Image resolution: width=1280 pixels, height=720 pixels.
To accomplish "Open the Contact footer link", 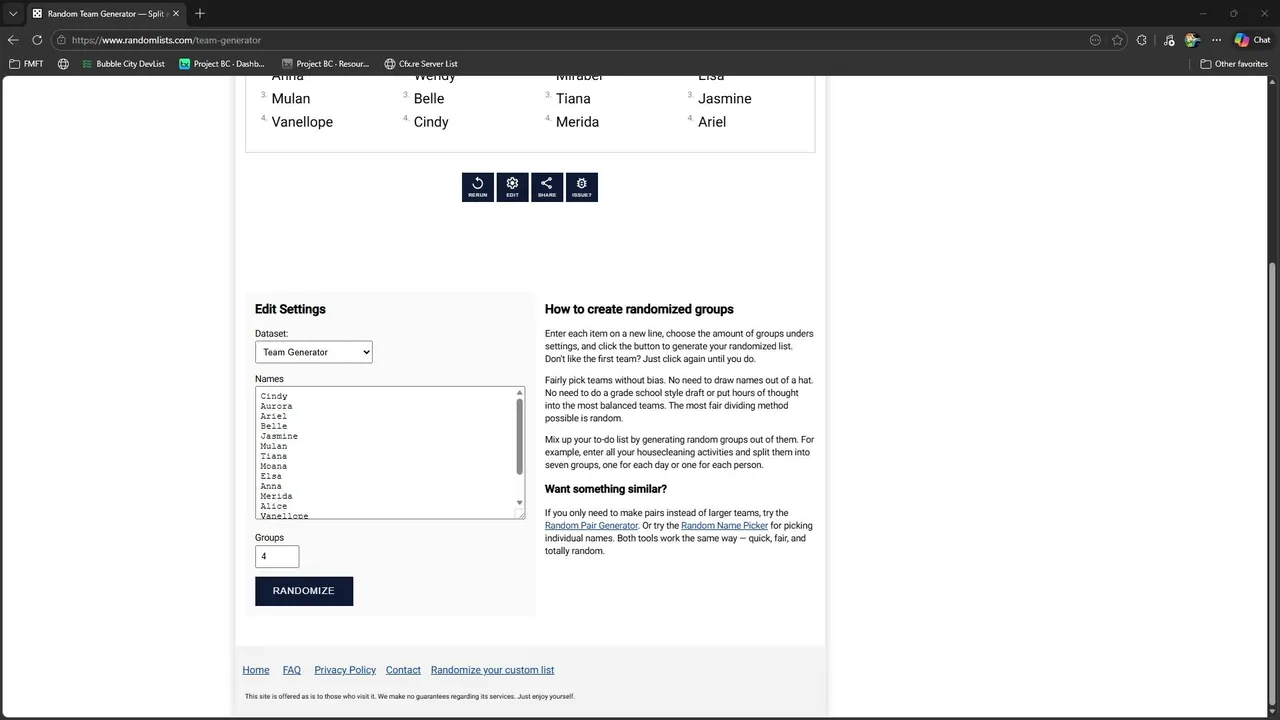I will (403, 670).
